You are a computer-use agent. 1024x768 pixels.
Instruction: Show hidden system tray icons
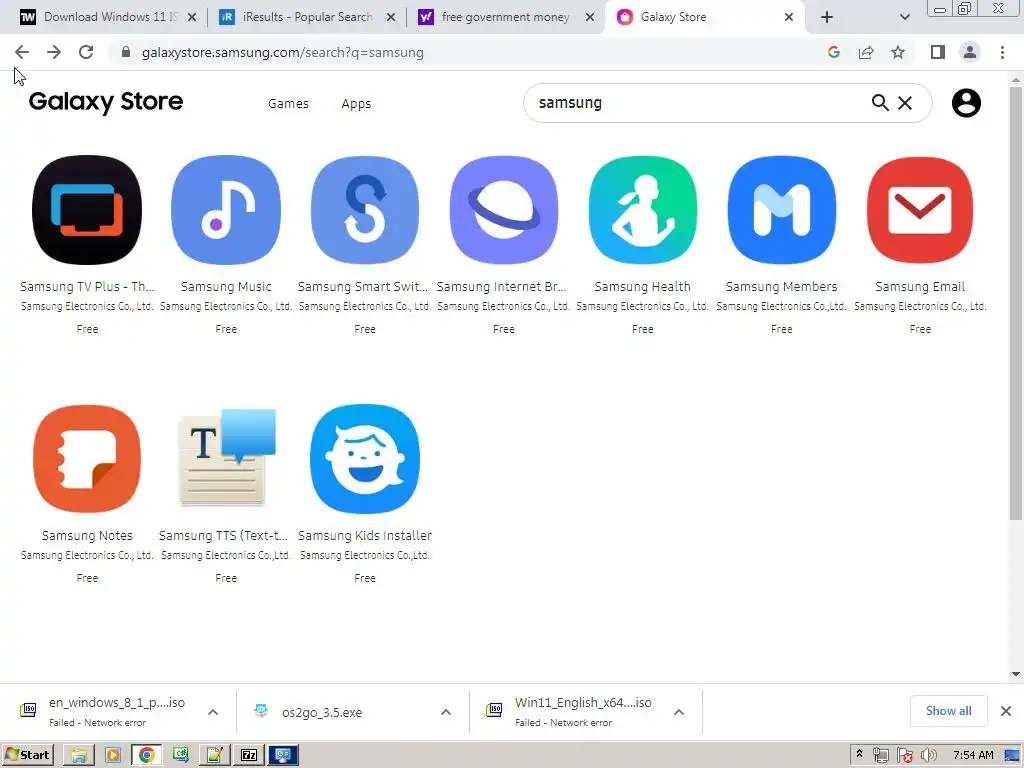pos(859,754)
